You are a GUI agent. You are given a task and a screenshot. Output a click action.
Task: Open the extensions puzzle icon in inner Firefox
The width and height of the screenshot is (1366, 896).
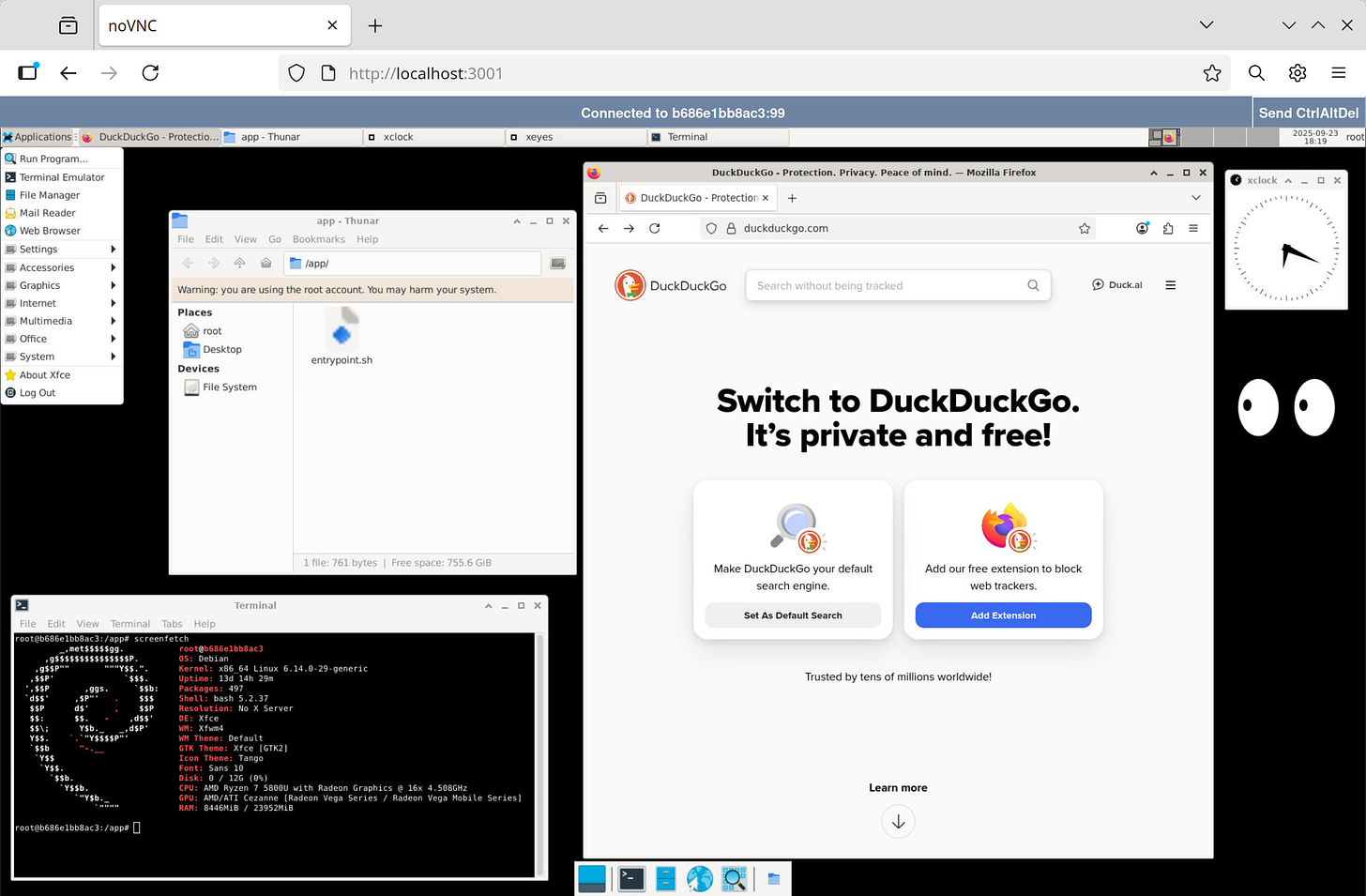pyautogui.click(x=1168, y=228)
